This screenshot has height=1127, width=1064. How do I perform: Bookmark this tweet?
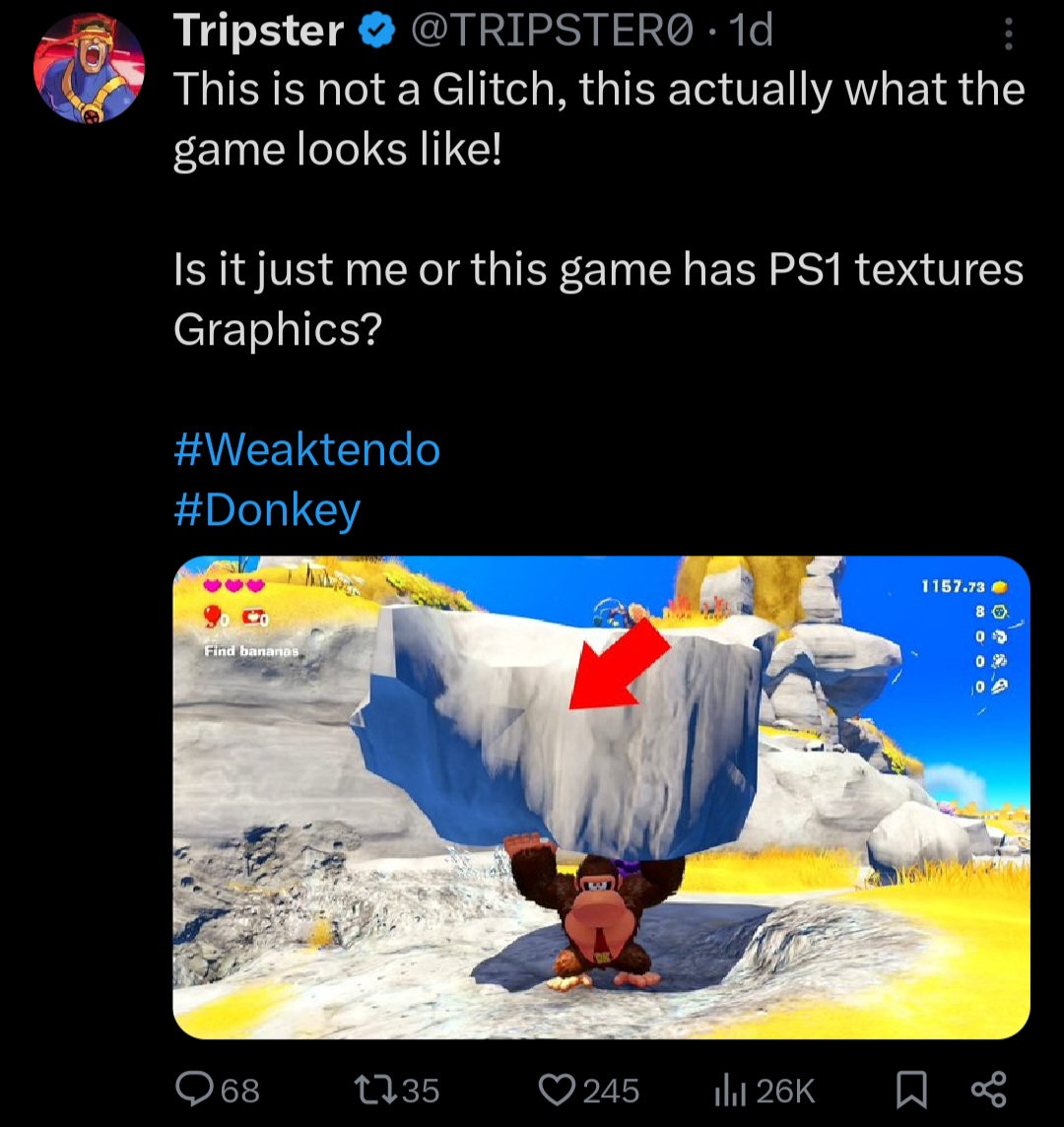(911, 1090)
